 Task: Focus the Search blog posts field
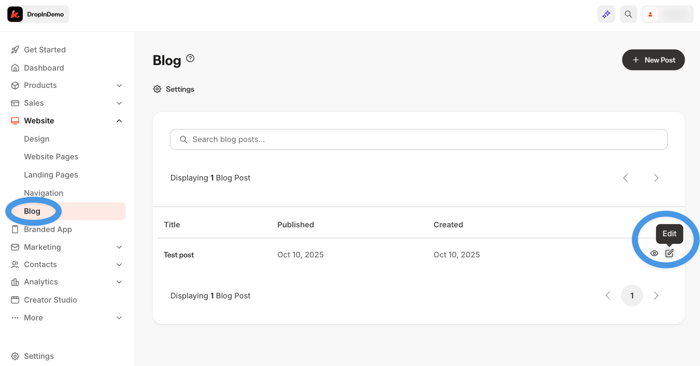(x=419, y=140)
